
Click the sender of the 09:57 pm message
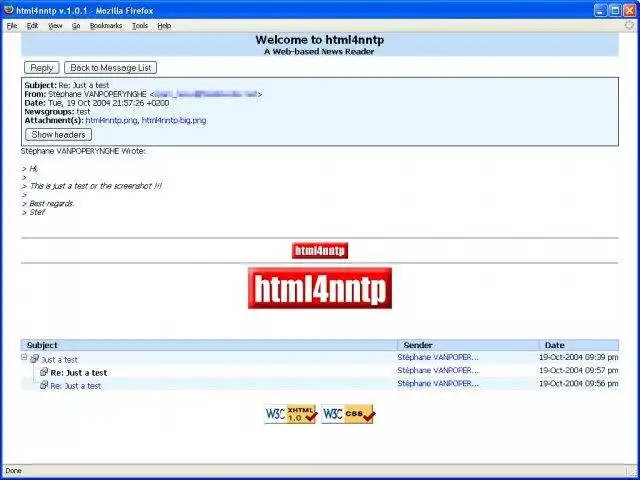438,370
